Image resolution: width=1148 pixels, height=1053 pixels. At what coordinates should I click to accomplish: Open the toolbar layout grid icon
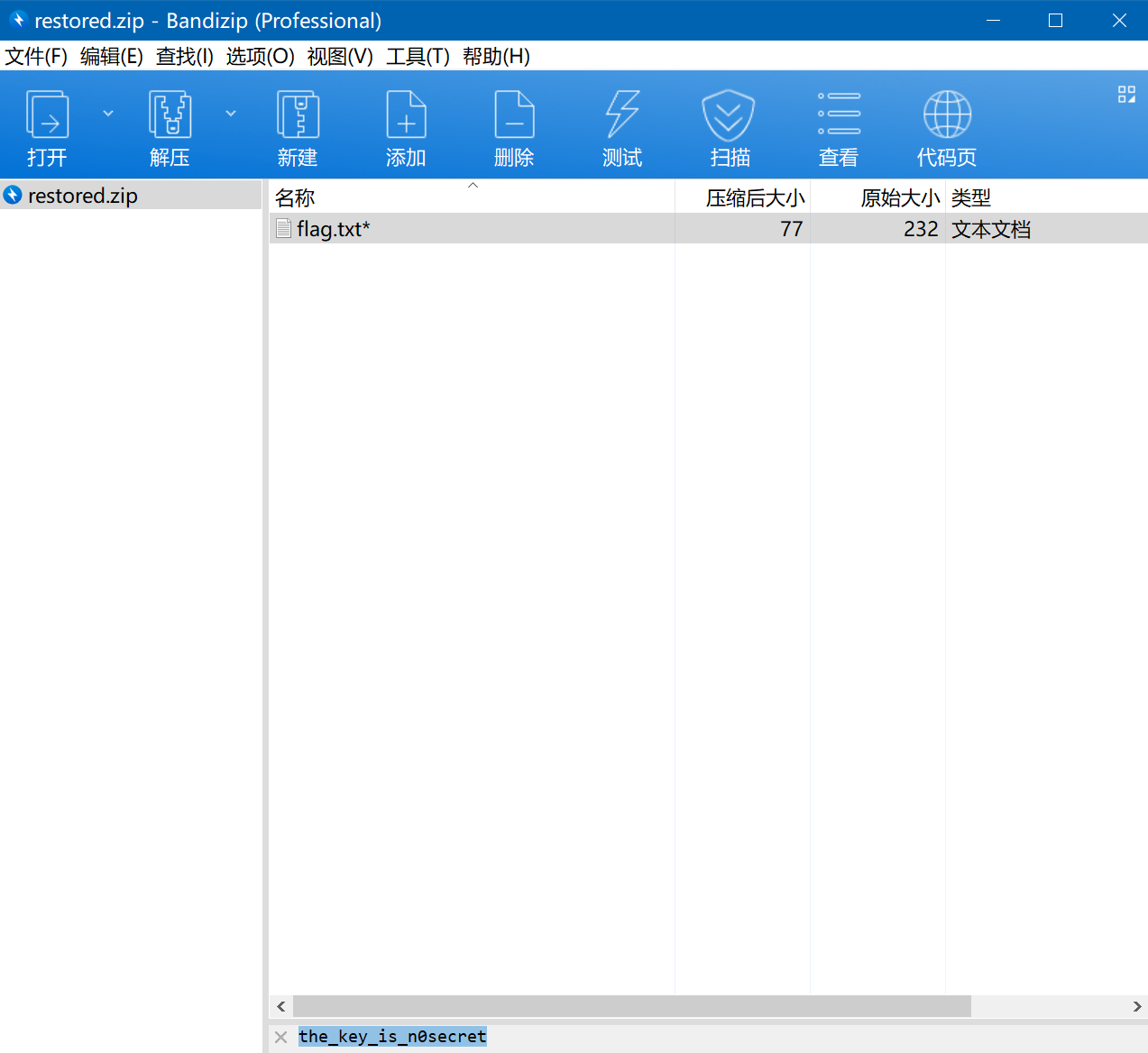click(x=1126, y=95)
